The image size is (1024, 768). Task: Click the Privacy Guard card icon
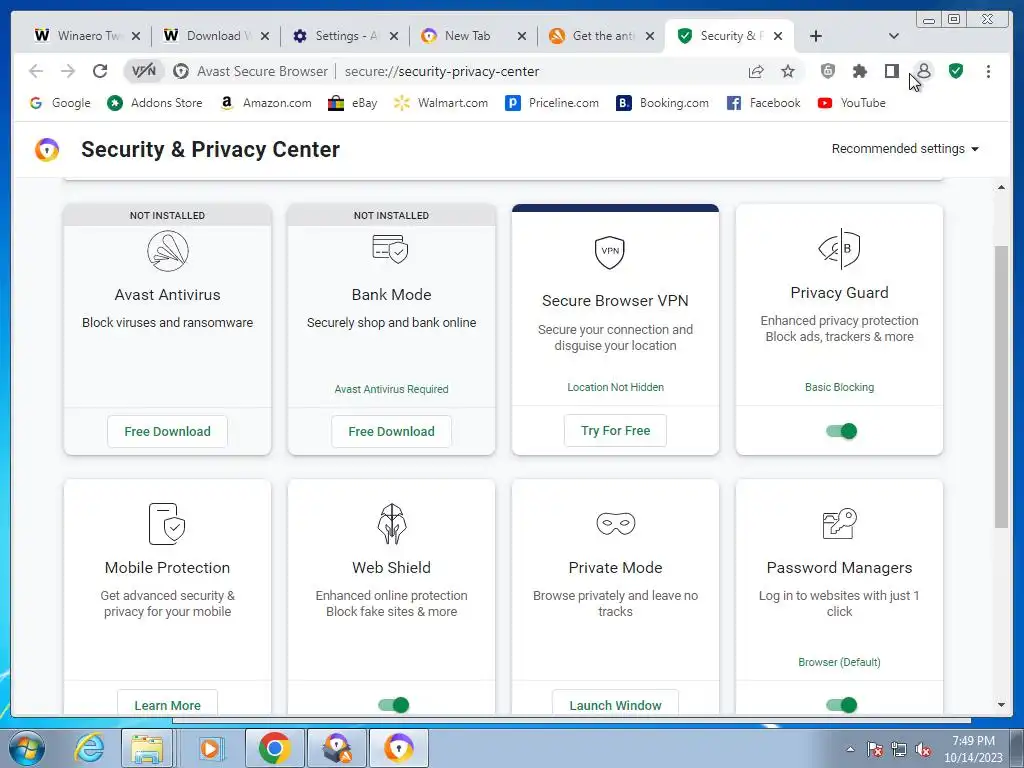[839, 249]
